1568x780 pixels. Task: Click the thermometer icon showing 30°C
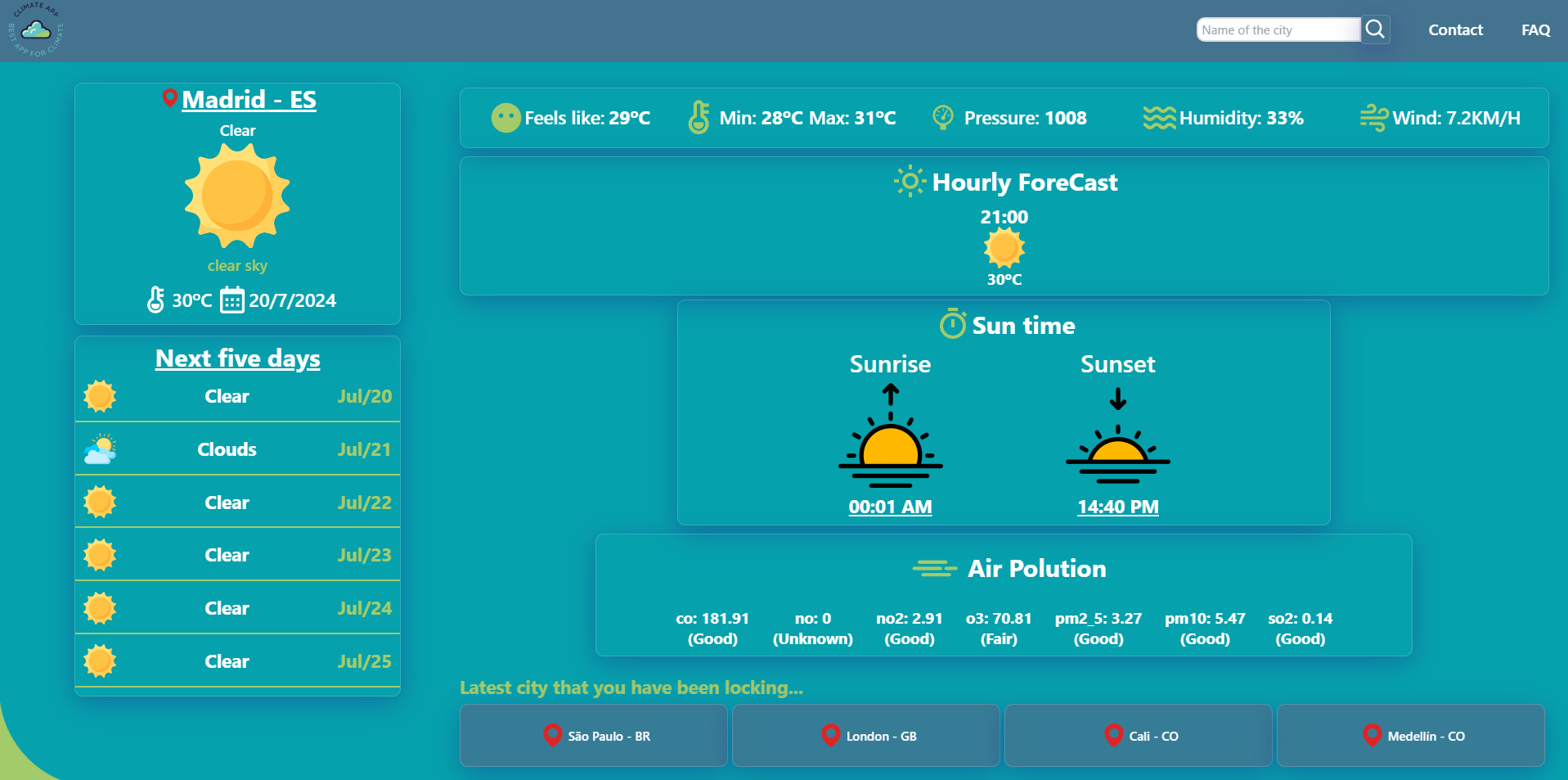click(156, 300)
